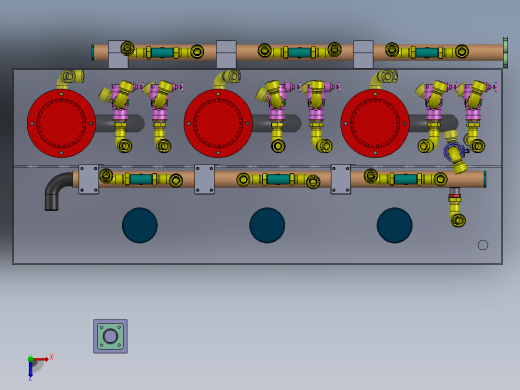
Task: Click the X label on coordinate triad
Action: tap(51, 357)
